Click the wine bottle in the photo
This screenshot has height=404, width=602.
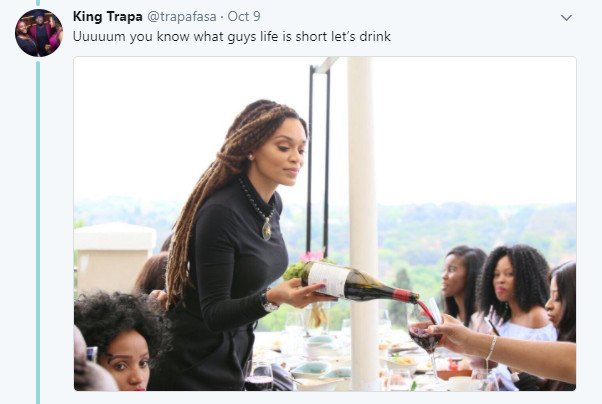point(358,282)
